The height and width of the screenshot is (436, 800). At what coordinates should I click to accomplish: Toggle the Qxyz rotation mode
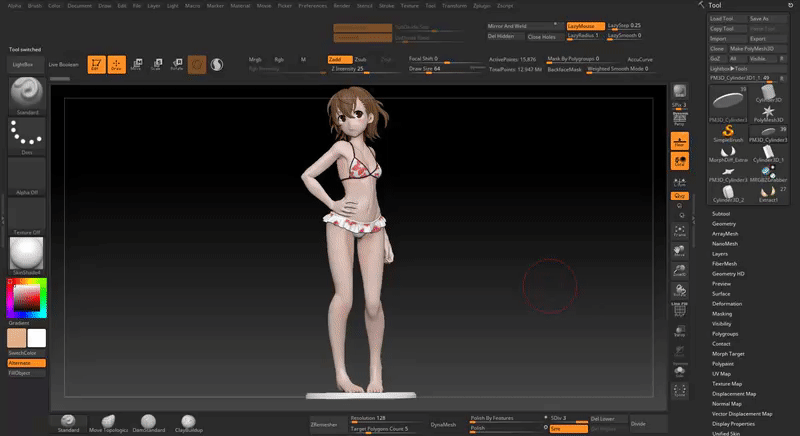coord(679,196)
